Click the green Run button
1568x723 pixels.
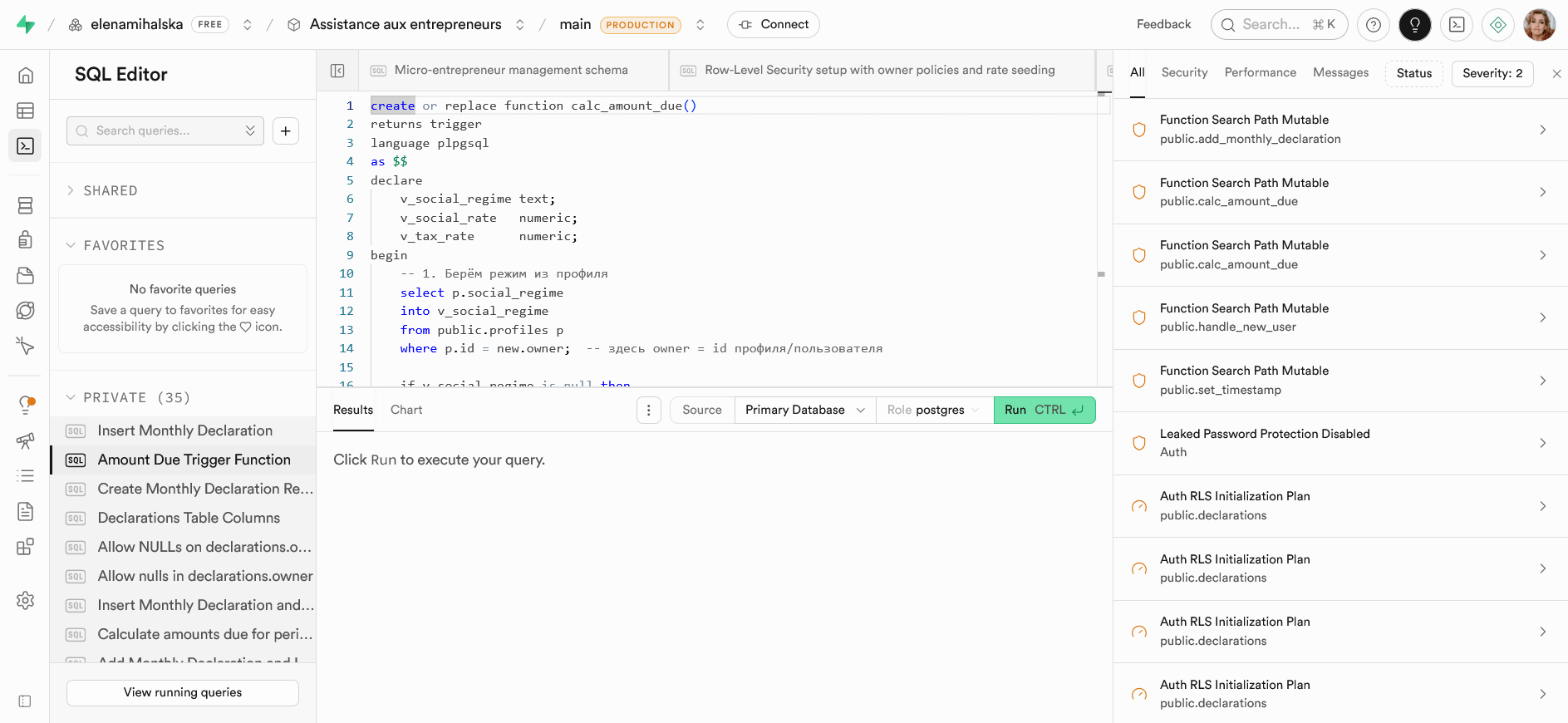1045,410
